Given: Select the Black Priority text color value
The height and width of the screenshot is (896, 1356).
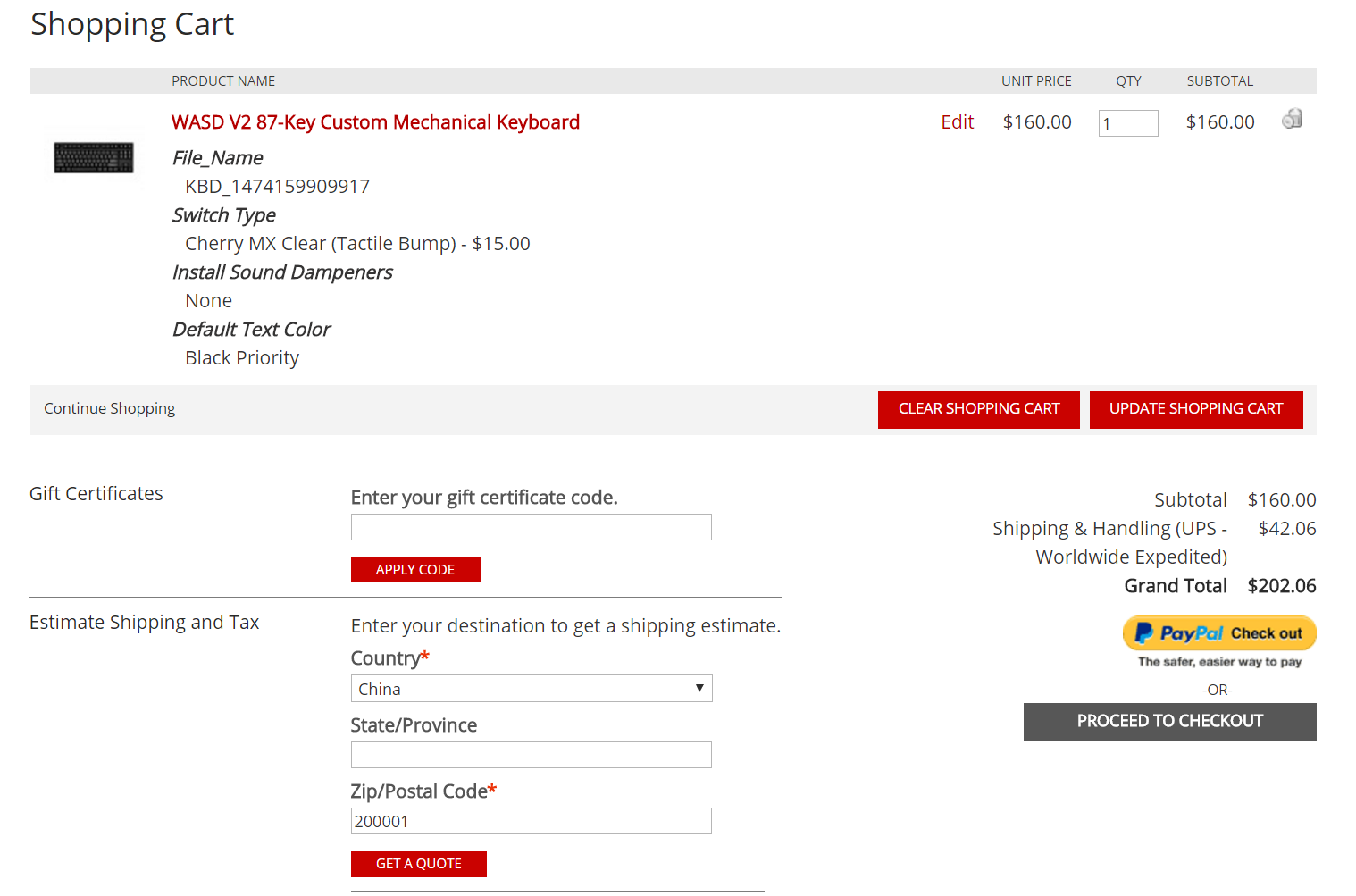Looking at the screenshot, I should (x=242, y=358).
